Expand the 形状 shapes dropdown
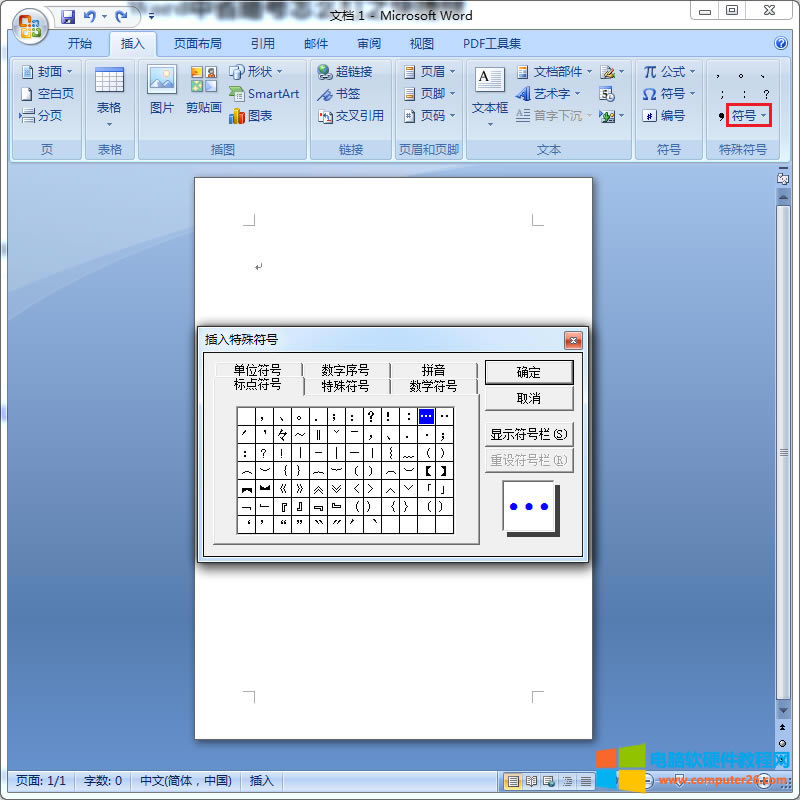 256,72
